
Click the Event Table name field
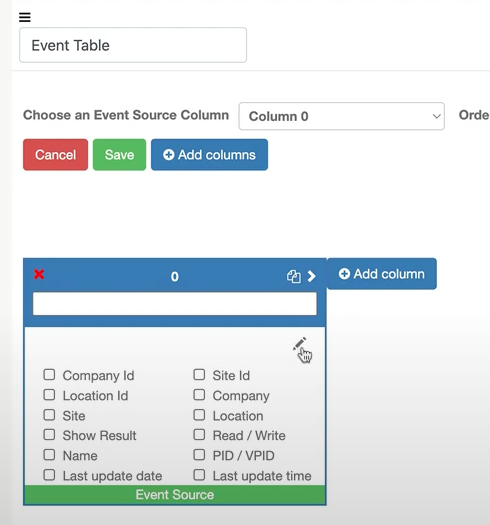pos(133,45)
